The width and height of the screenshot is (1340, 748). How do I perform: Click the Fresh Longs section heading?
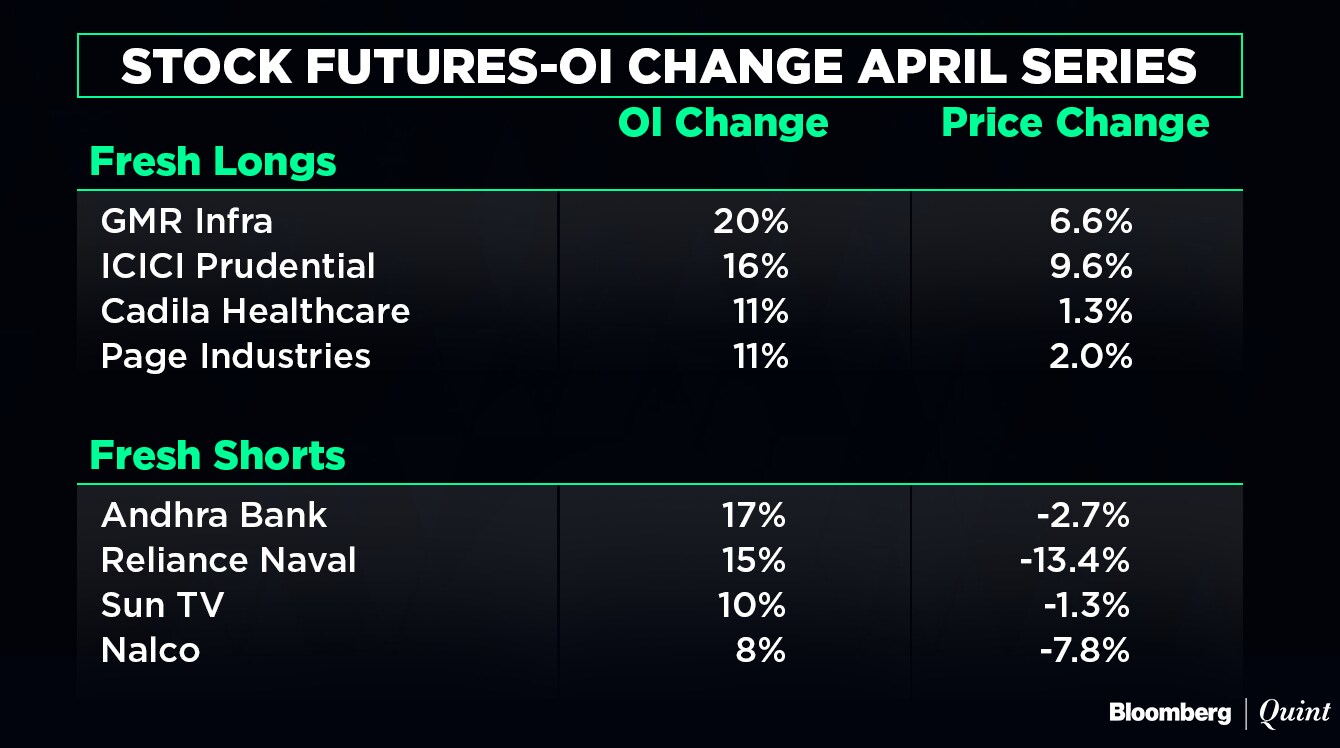pyautogui.click(x=213, y=162)
